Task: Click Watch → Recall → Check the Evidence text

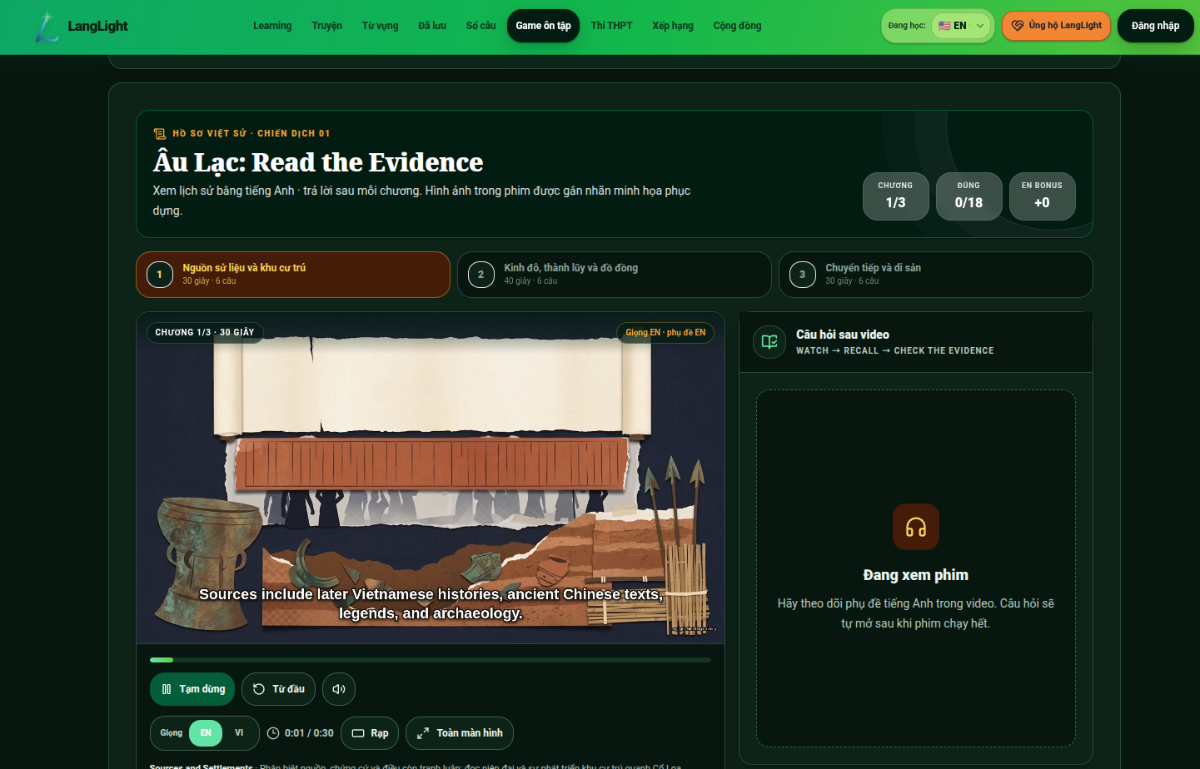Action: coord(895,351)
